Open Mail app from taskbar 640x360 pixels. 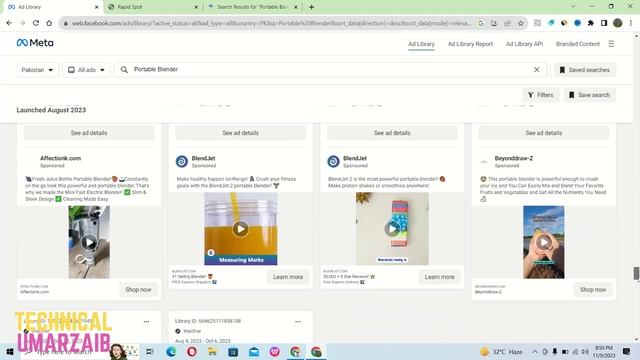point(254,351)
